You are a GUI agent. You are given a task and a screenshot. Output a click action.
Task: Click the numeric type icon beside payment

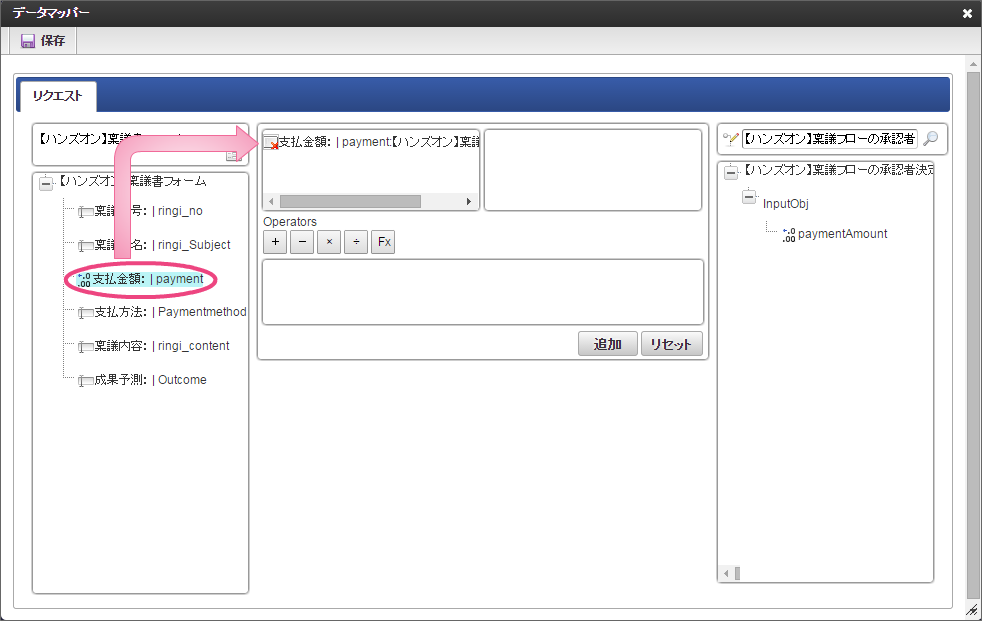[83, 280]
